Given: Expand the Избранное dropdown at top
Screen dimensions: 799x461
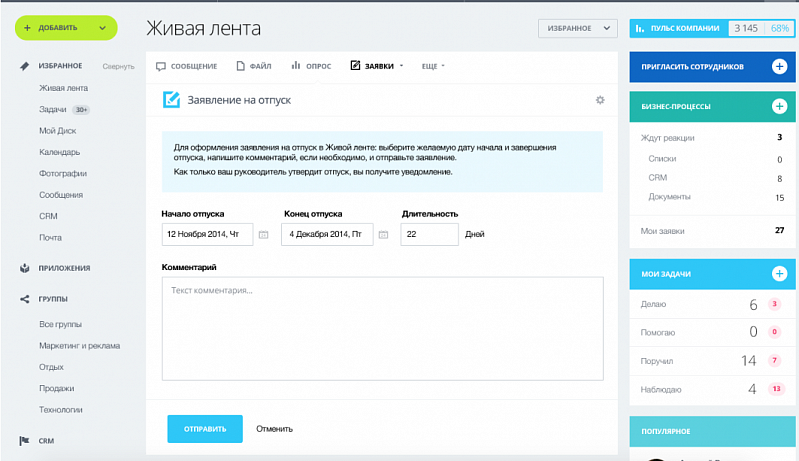Looking at the screenshot, I should [x=577, y=28].
